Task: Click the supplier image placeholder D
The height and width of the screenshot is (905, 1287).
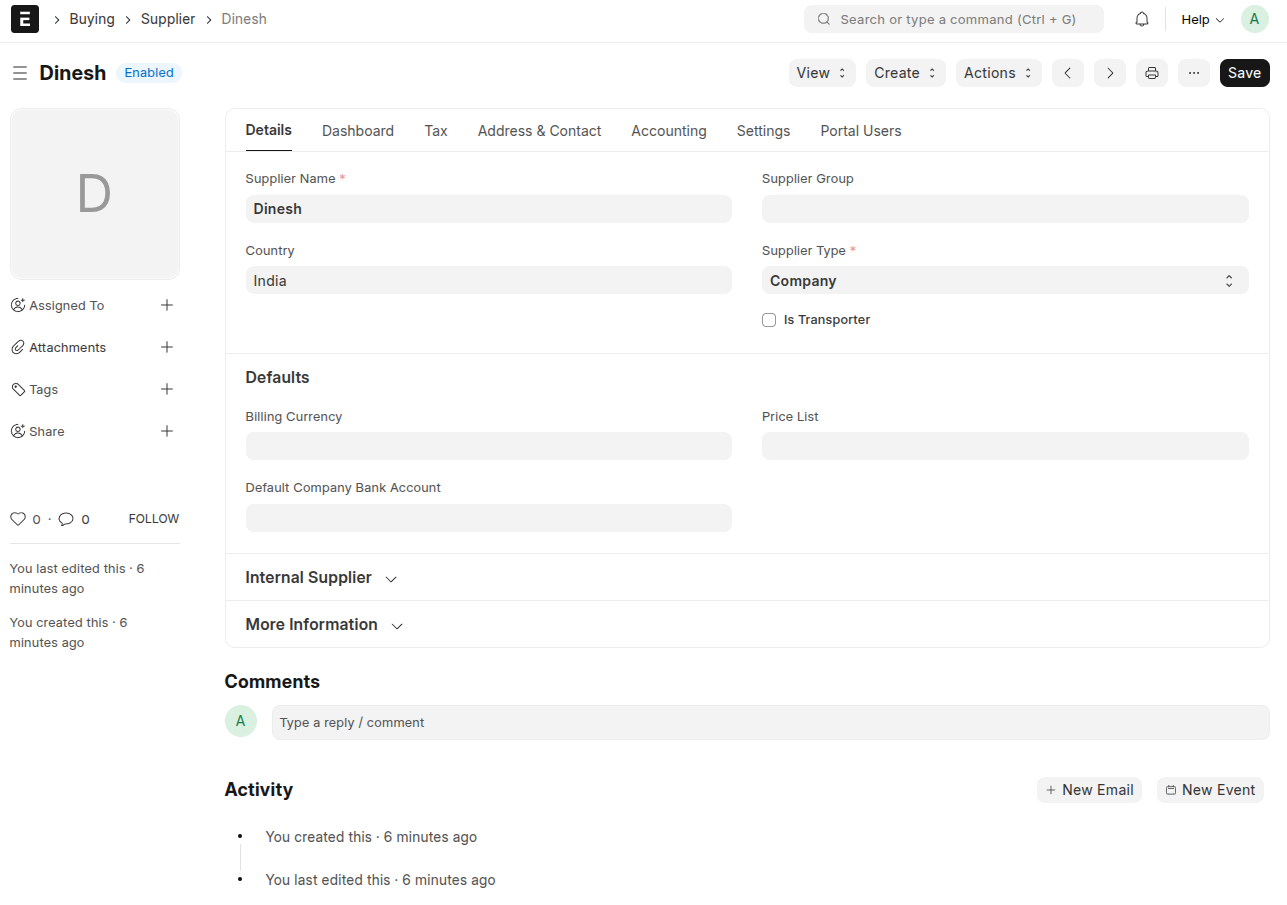Action: (x=95, y=194)
